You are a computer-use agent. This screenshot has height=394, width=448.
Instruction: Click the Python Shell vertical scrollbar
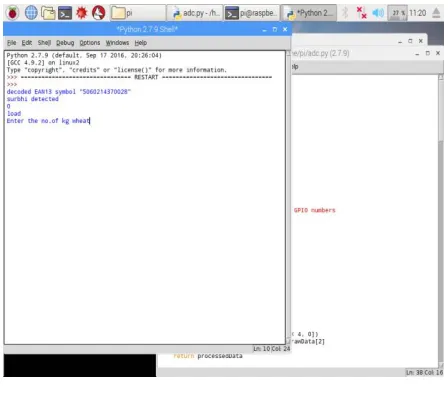pyautogui.click(x=288, y=197)
